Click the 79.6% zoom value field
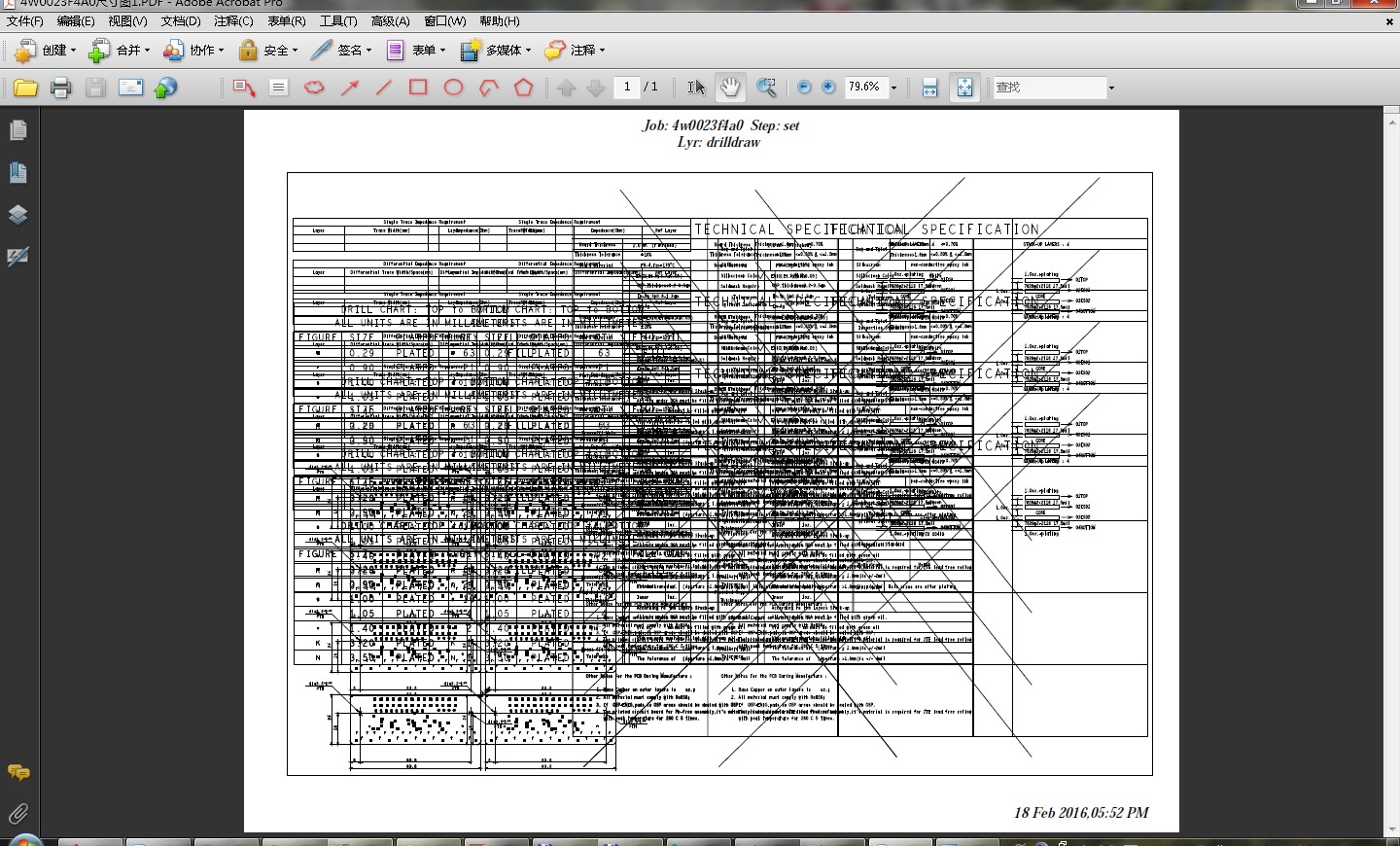The width and height of the screenshot is (1400, 846). tap(864, 88)
